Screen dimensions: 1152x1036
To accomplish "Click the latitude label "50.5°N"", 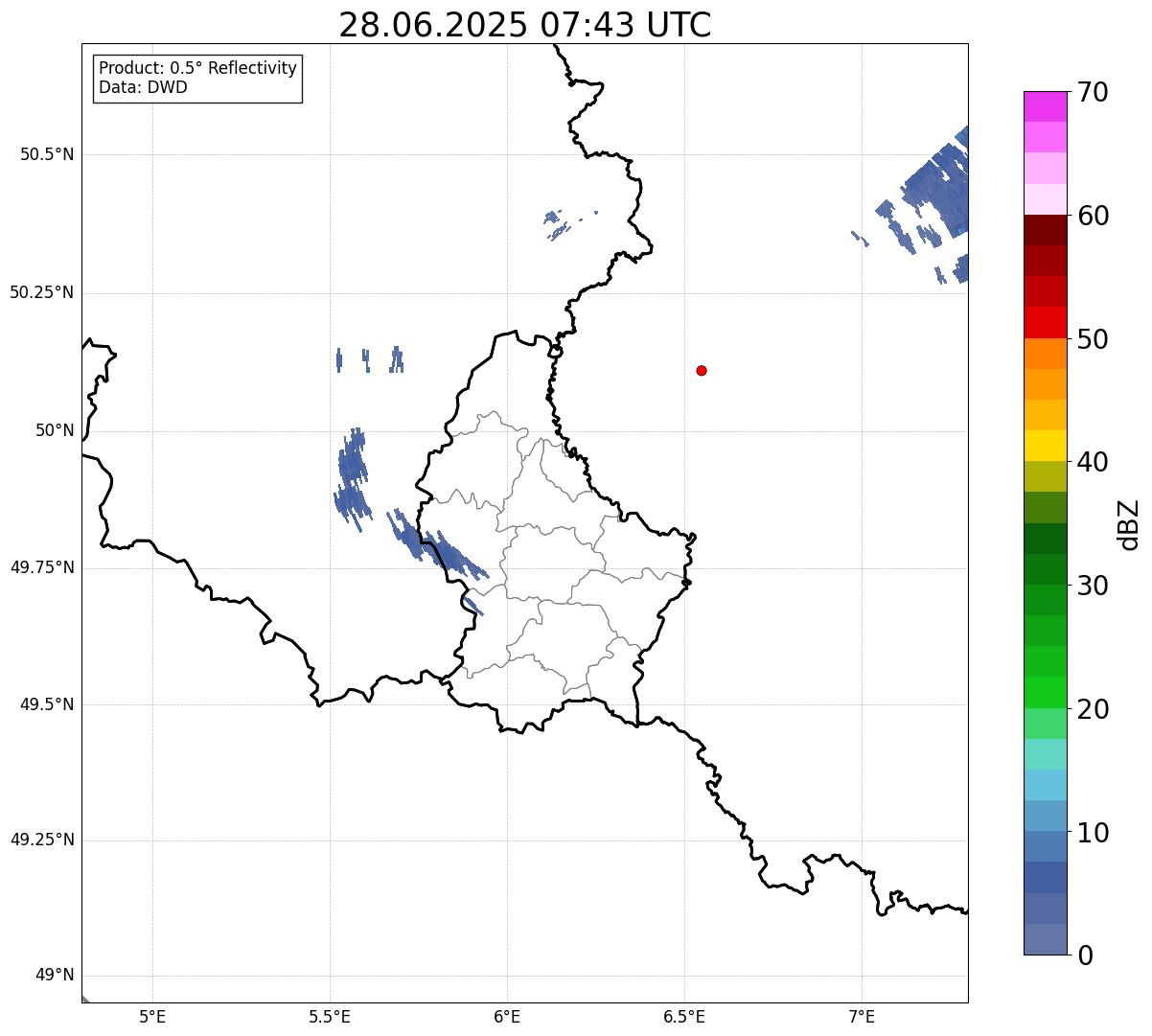I will (x=47, y=154).
